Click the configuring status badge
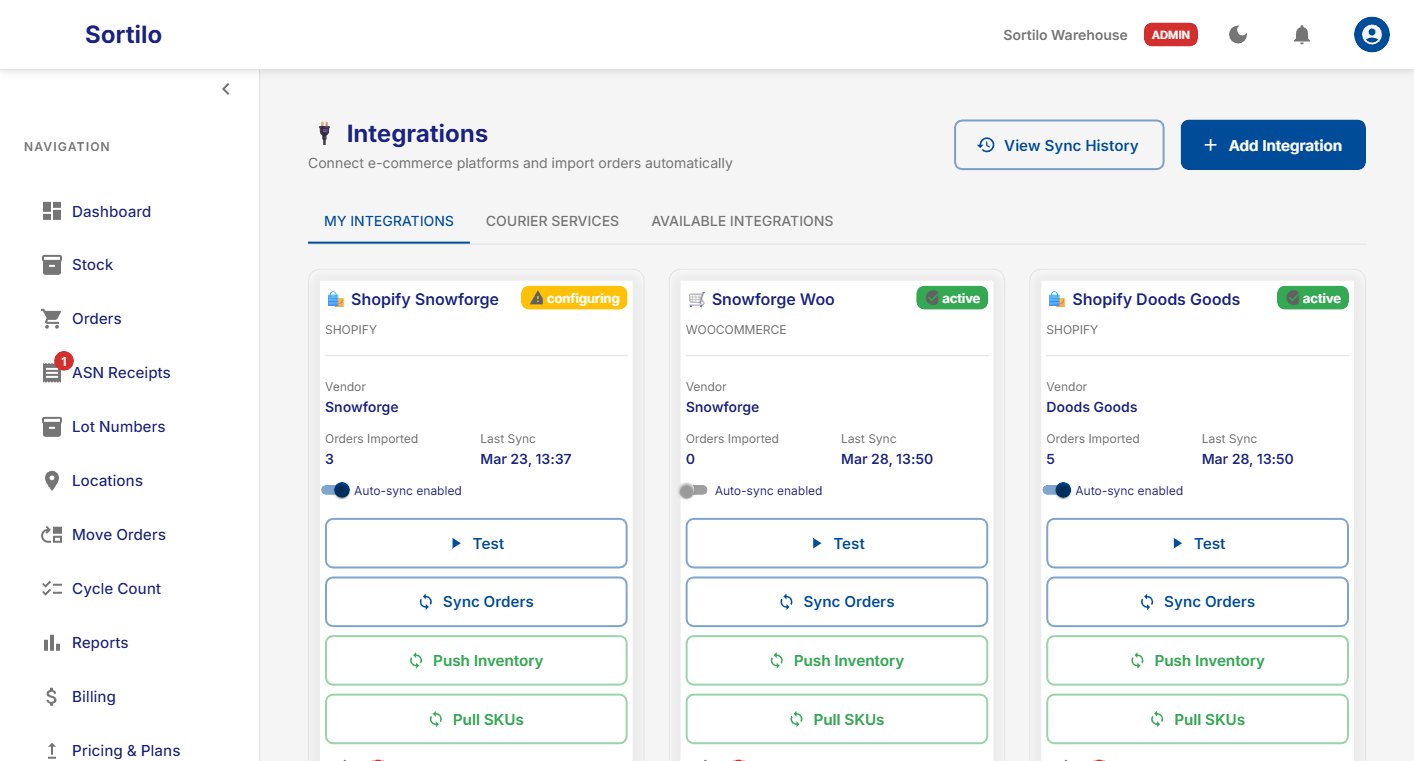The image size is (1414, 761). (x=574, y=298)
